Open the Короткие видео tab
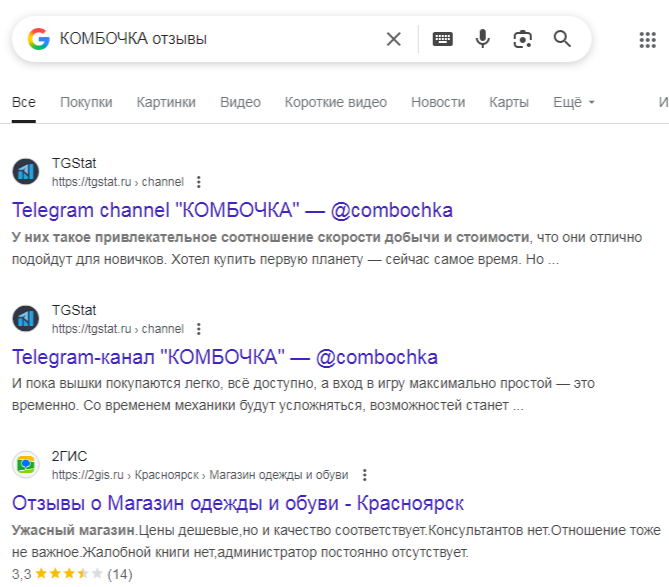The image size is (669, 587). click(x=335, y=102)
